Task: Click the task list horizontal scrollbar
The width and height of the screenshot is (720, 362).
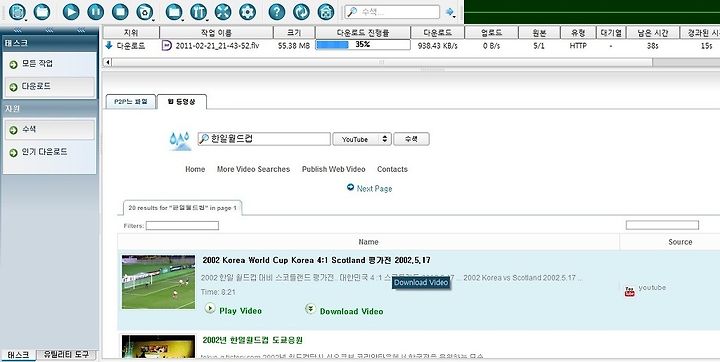Action: (x=382, y=62)
